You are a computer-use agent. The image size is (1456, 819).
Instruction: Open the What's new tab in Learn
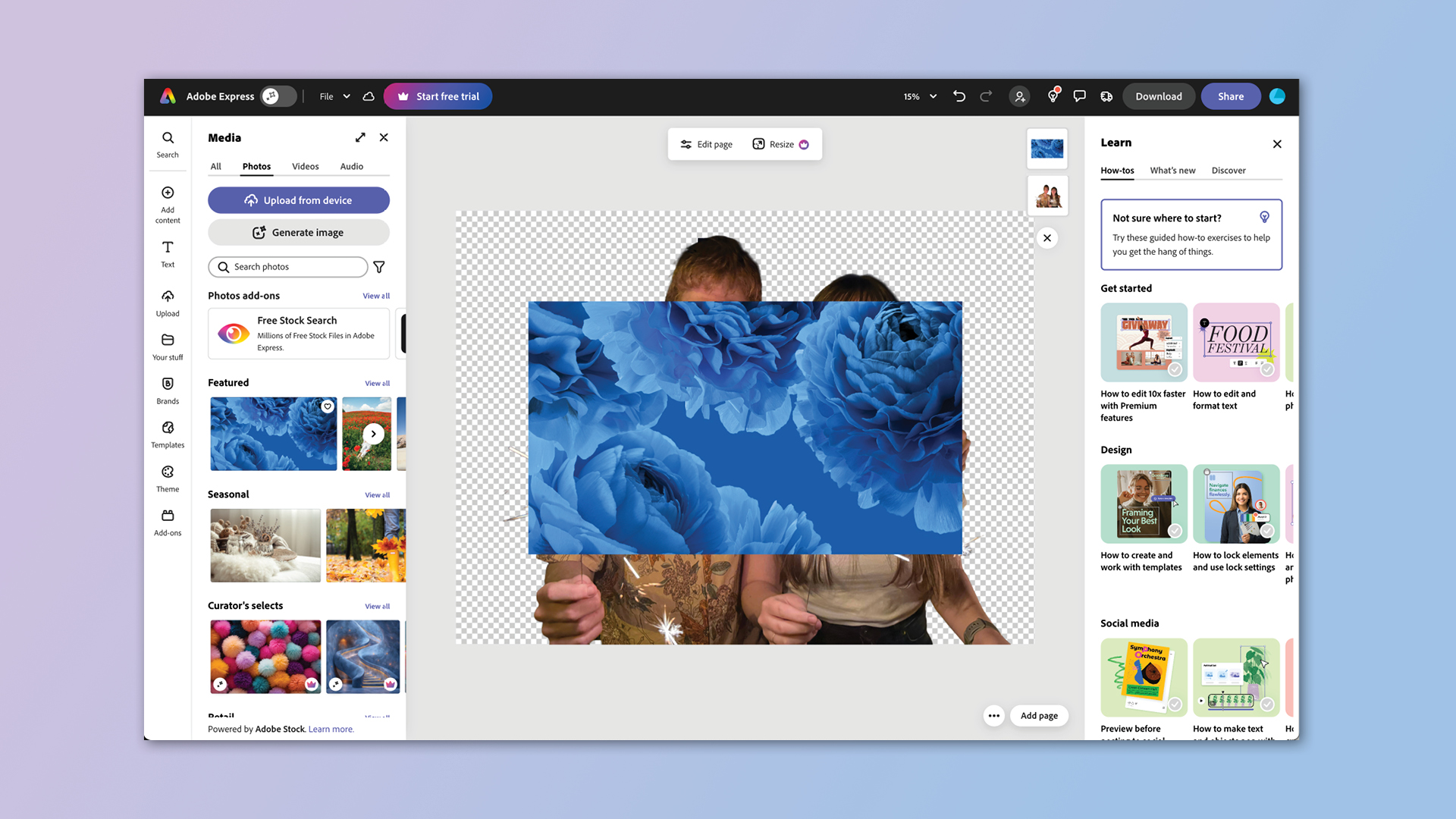pyautogui.click(x=1172, y=170)
